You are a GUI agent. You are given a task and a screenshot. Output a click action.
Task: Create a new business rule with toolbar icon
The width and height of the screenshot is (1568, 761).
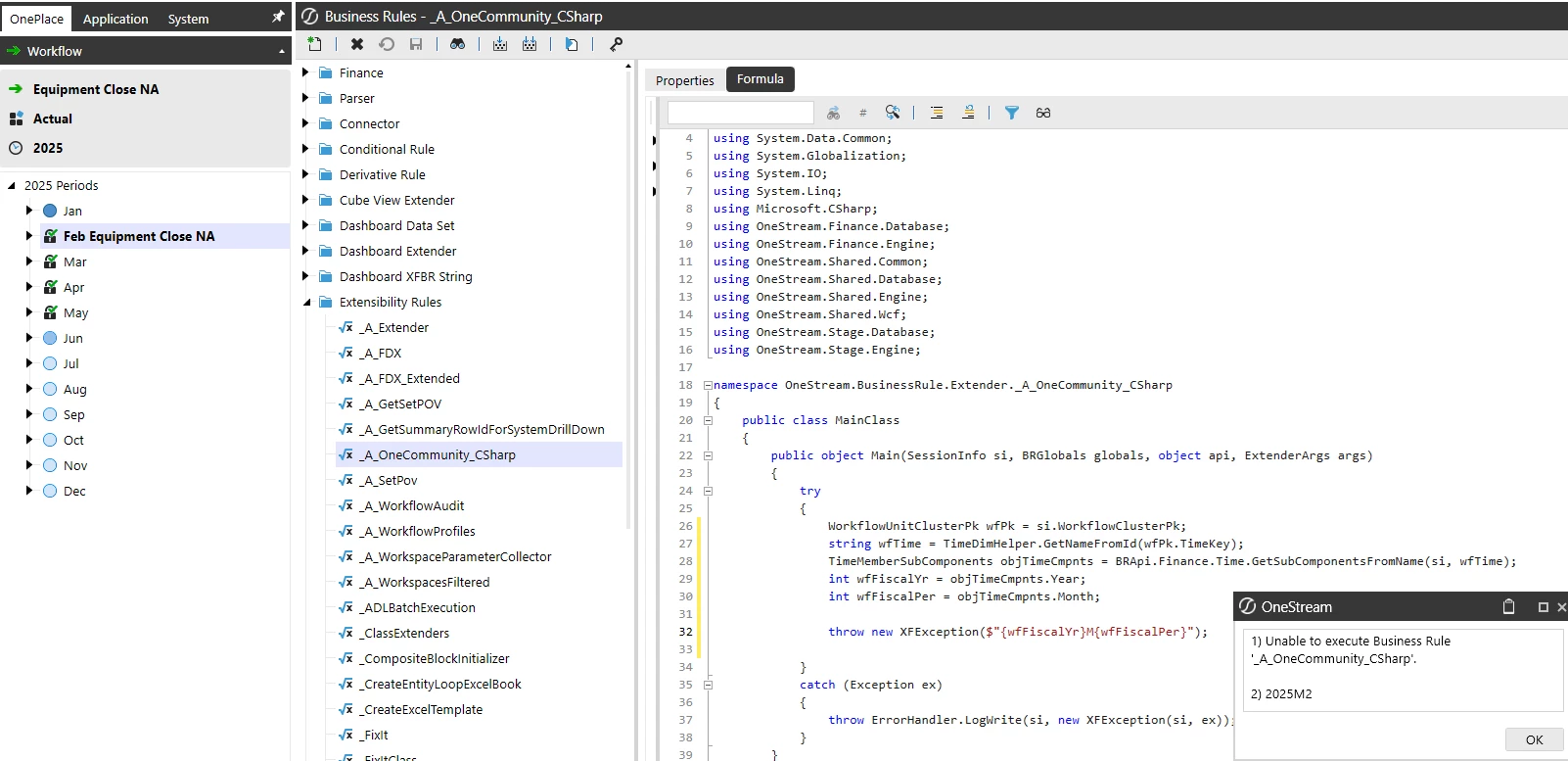click(x=314, y=44)
